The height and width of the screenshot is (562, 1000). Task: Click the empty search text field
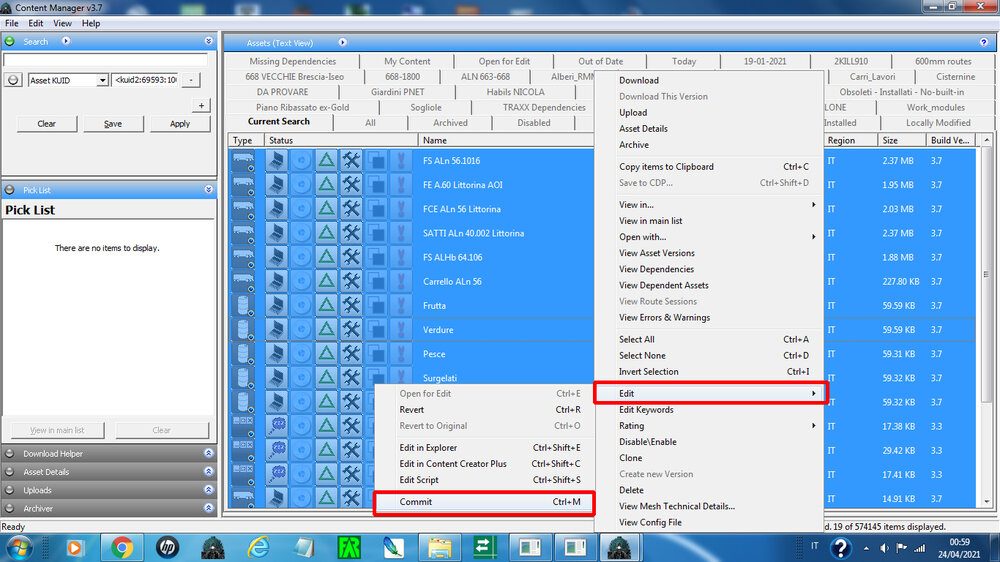pos(105,60)
